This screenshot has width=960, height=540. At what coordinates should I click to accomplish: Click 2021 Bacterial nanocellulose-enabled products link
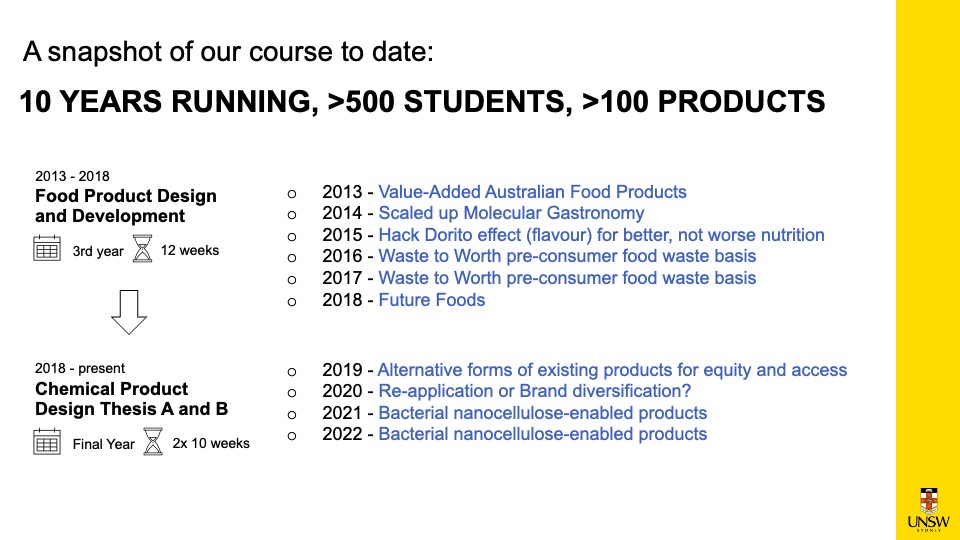pos(542,413)
